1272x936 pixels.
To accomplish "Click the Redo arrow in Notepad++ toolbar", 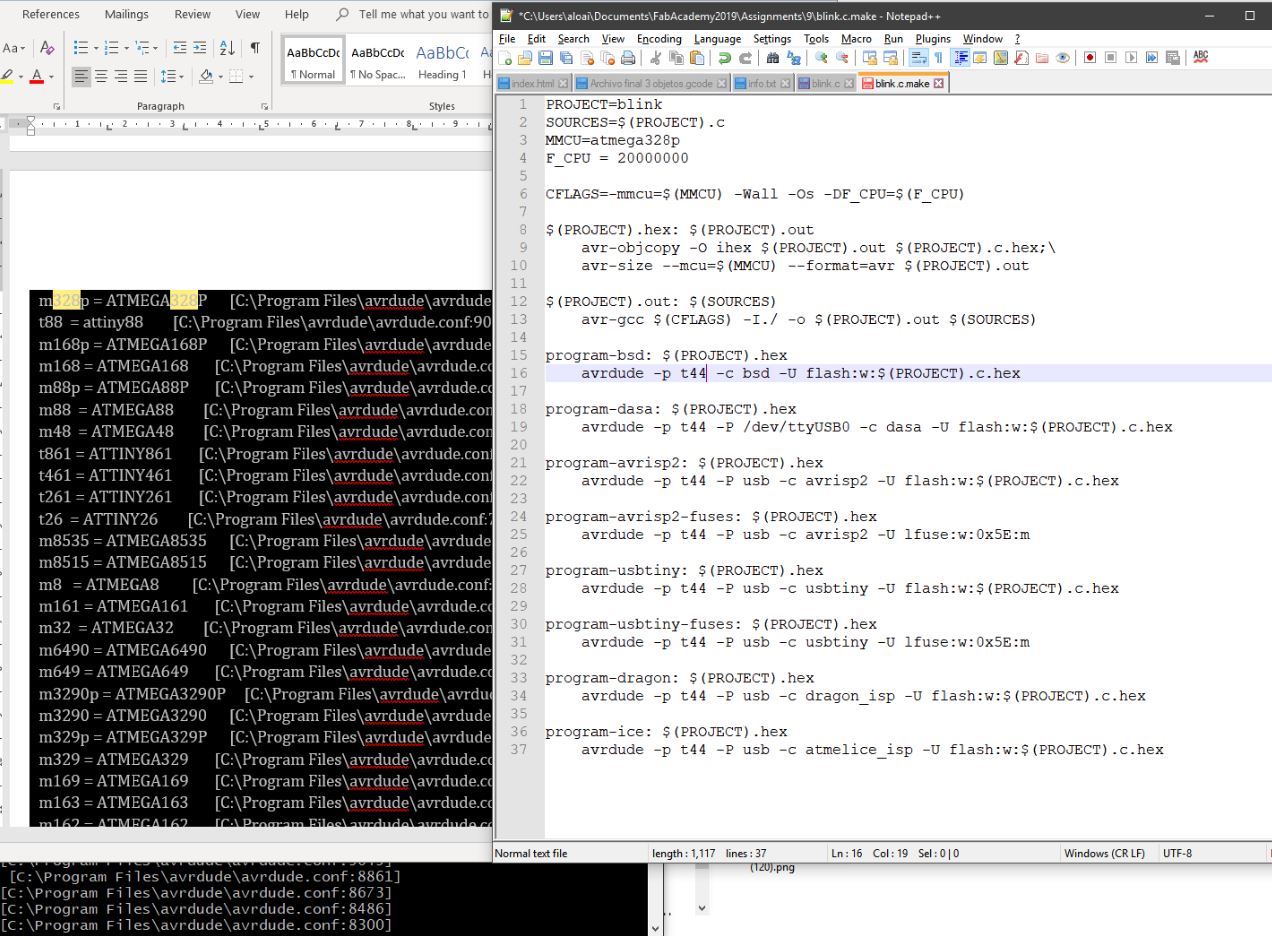I will (x=745, y=58).
